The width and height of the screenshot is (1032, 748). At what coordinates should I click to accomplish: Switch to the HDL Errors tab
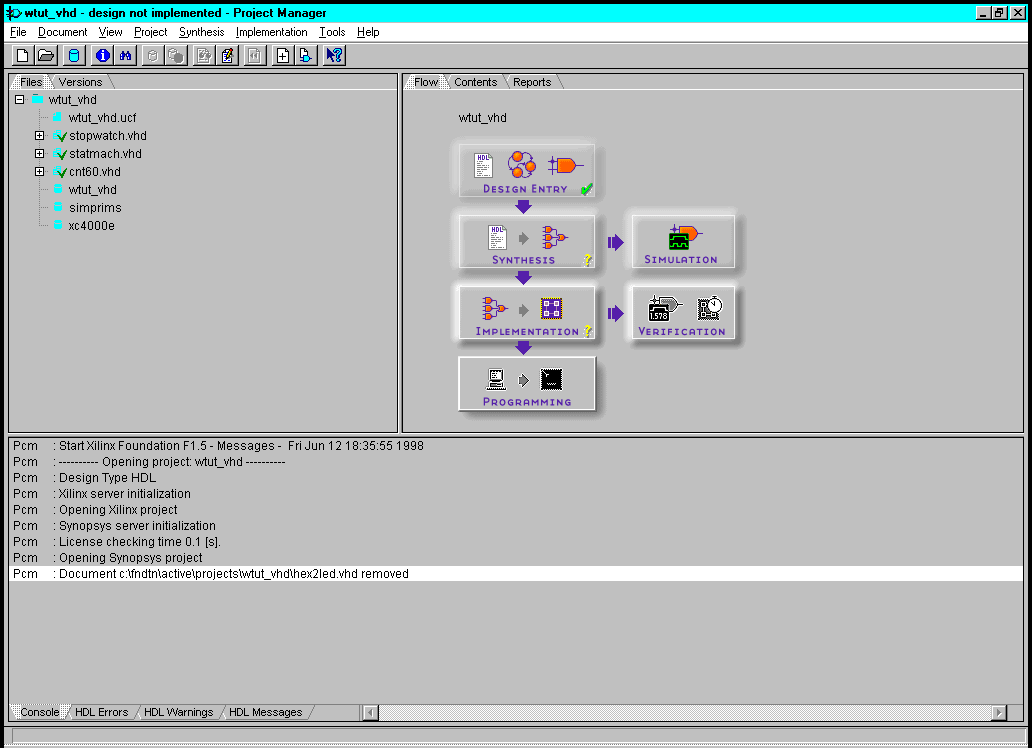click(101, 712)
